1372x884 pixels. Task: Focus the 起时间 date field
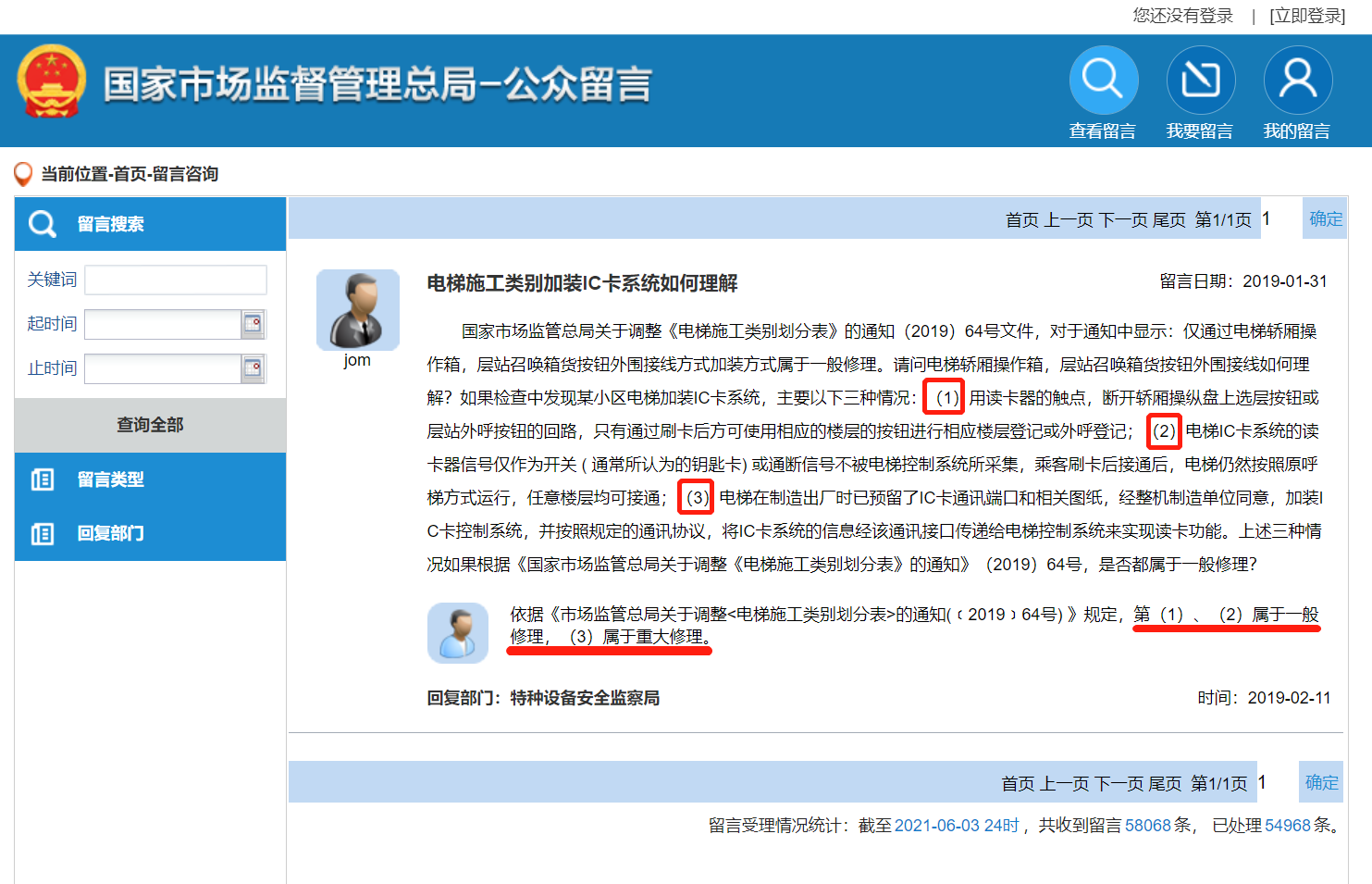pos(163,324)
